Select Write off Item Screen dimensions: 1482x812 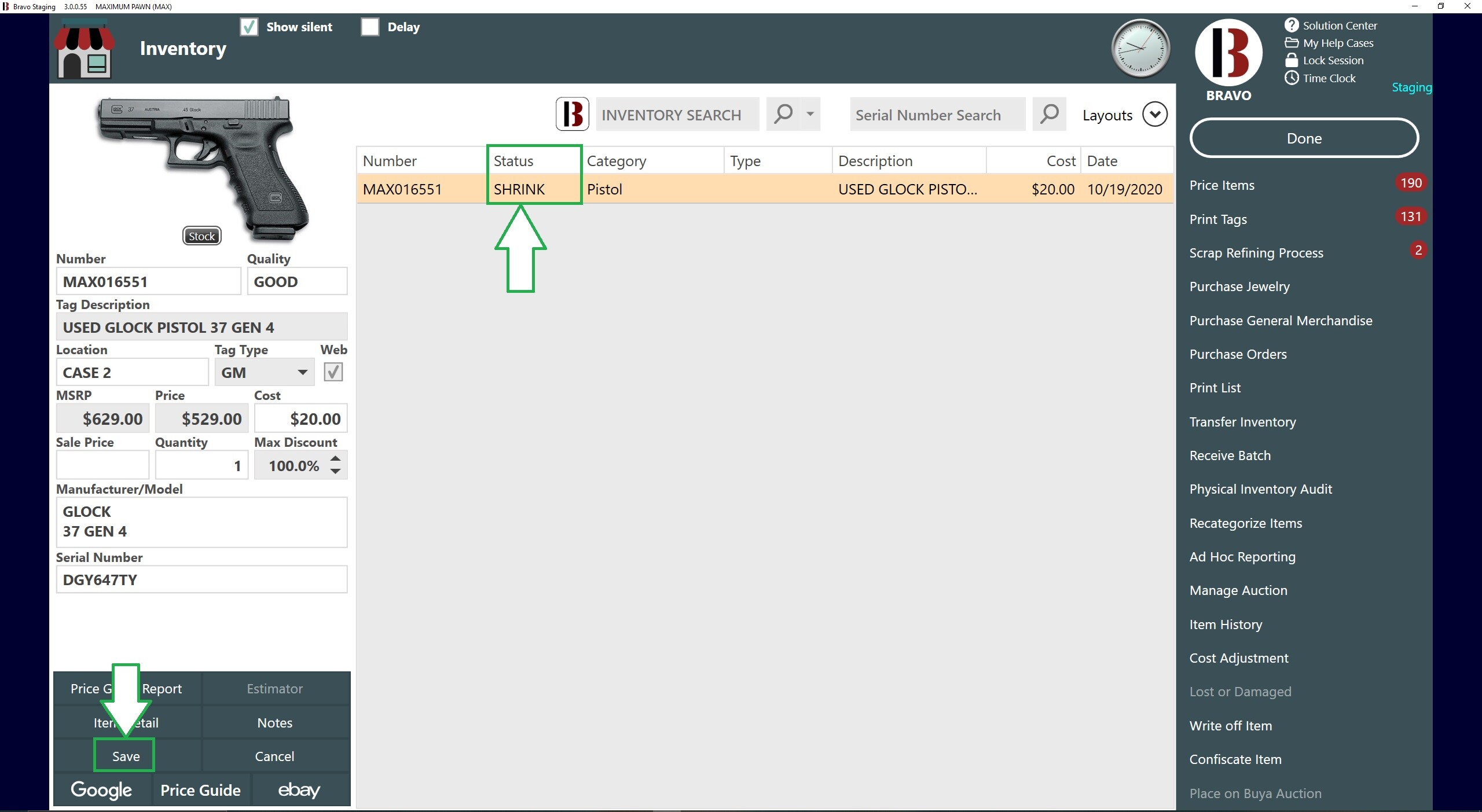pyautogui.click(x=1231, y=726)
